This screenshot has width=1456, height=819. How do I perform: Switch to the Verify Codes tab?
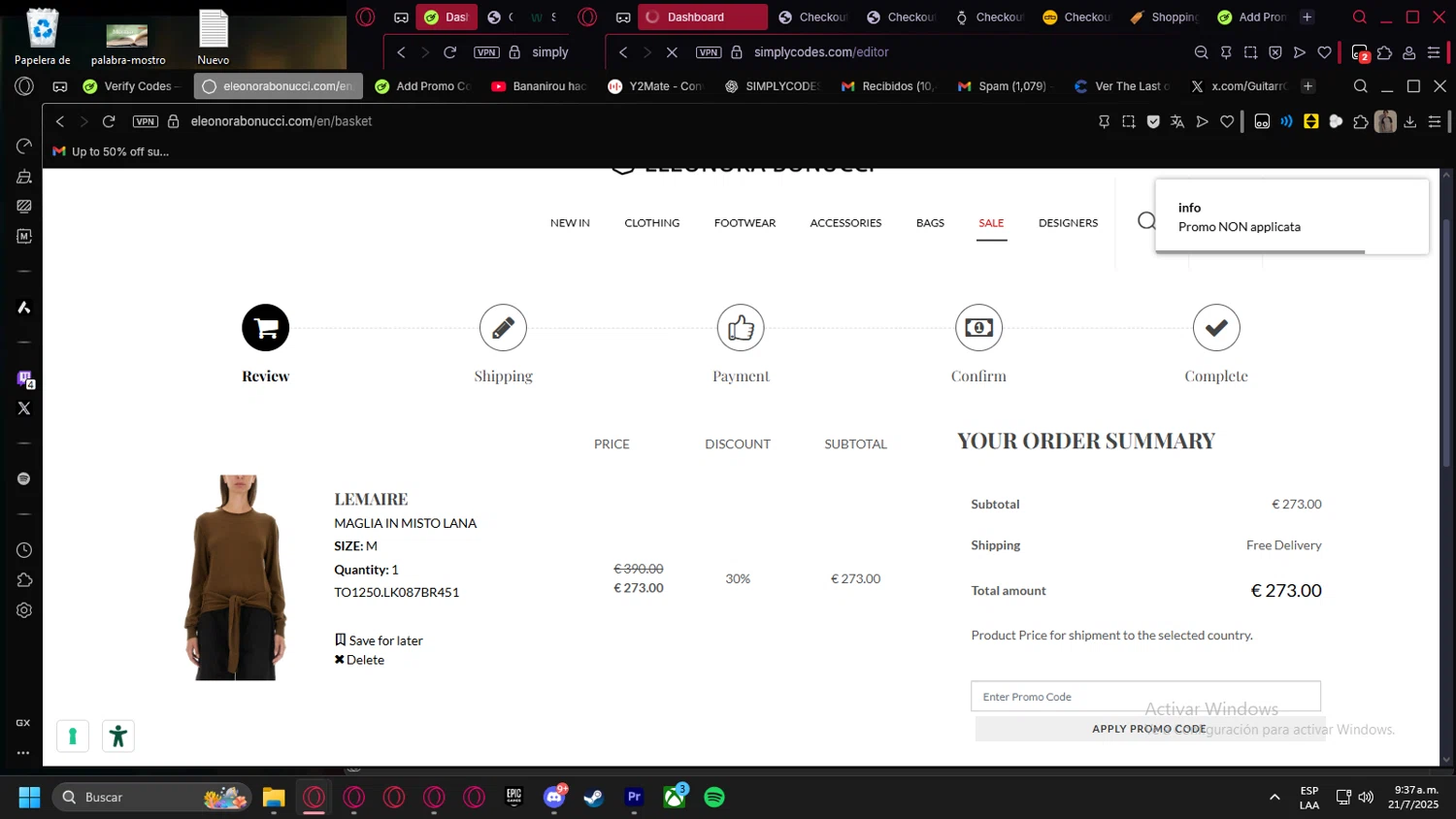(131, 86)
